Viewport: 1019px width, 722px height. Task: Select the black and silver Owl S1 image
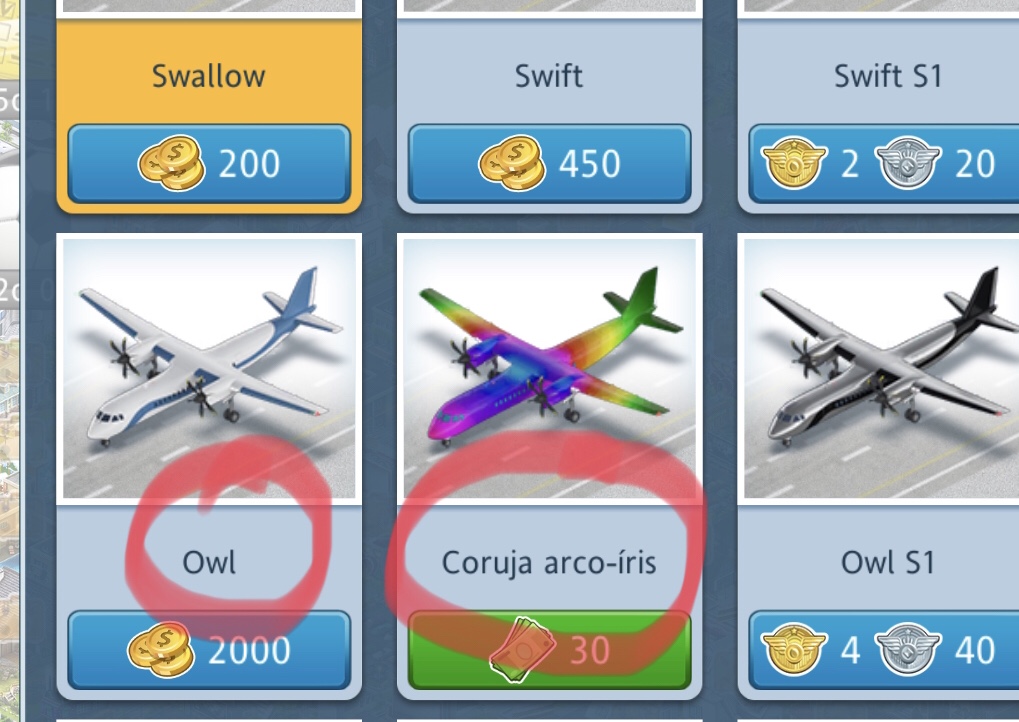pyautogui.click(x=881, y=368)
